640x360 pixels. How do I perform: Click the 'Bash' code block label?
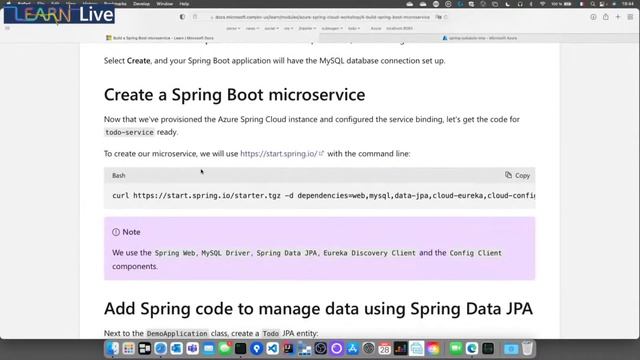[x=119, y=176]
